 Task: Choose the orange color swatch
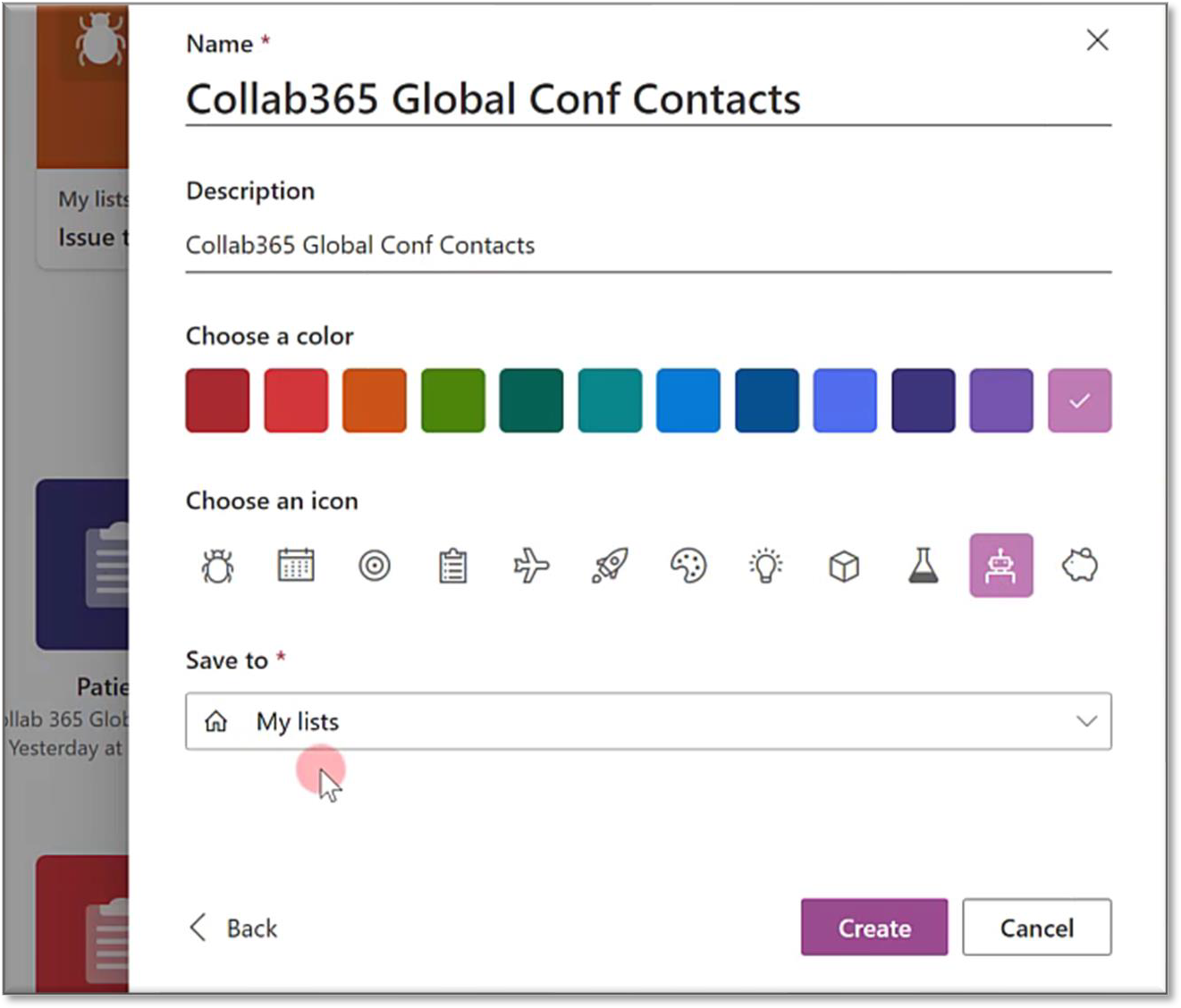click(x=375, y=400)
